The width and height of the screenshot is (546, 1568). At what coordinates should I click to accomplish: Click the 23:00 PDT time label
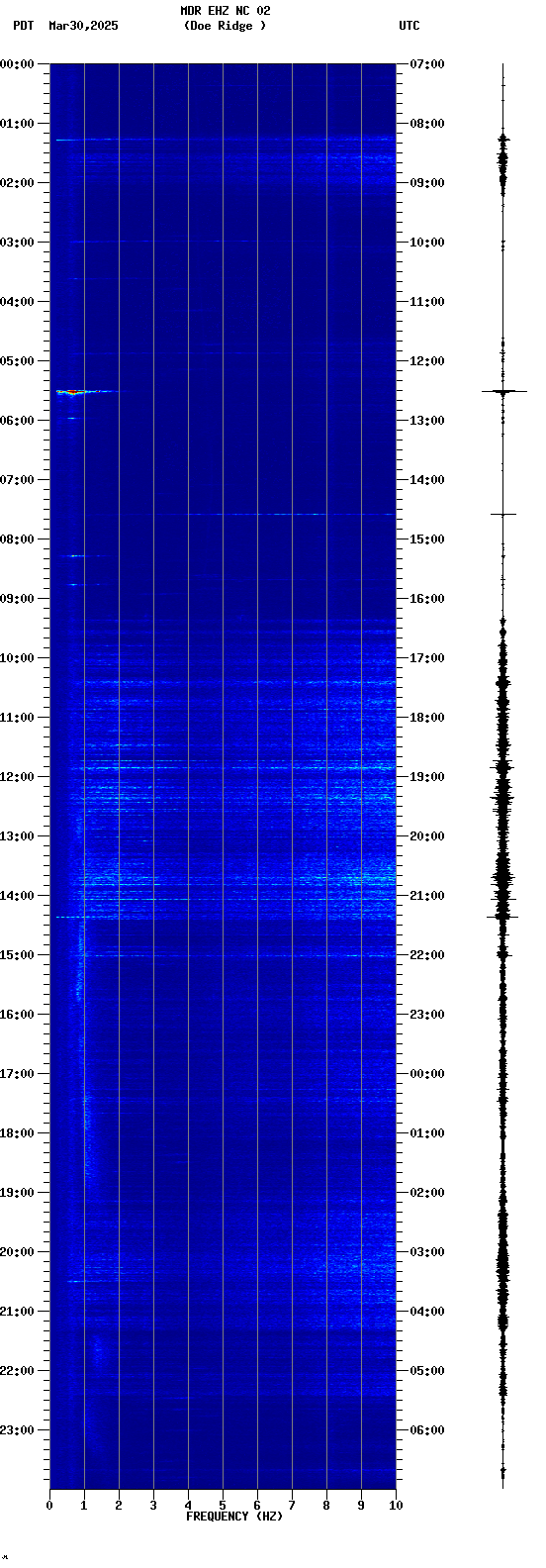(17, 1430)
